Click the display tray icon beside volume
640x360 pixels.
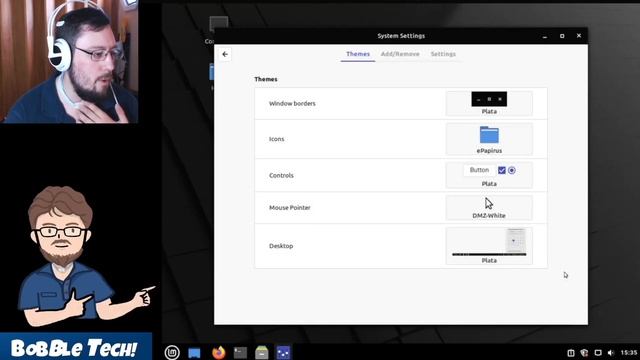pos(598,353)
